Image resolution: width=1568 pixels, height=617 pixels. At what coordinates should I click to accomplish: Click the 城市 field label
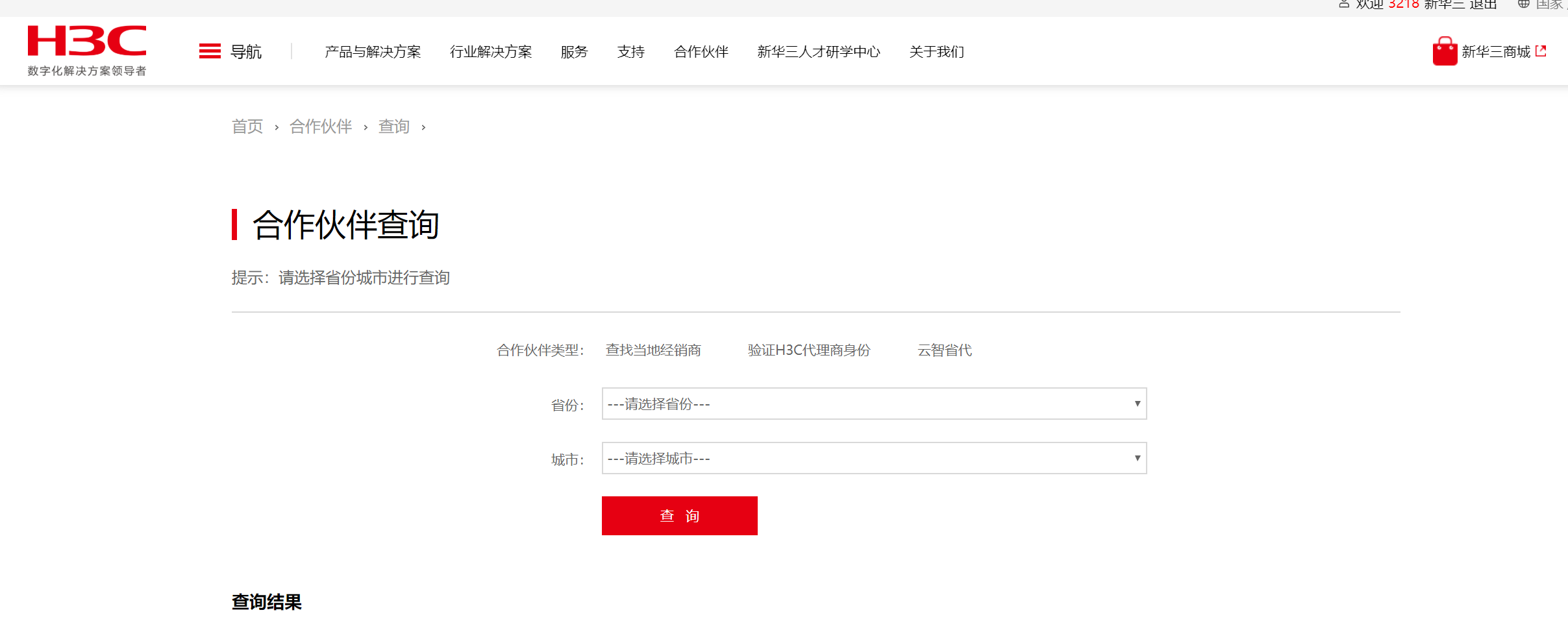pyautogui.click(x=567, y=459)
